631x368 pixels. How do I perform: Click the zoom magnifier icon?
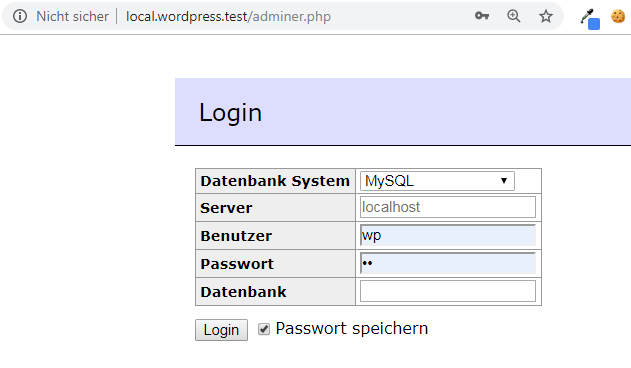pos(513,16)
